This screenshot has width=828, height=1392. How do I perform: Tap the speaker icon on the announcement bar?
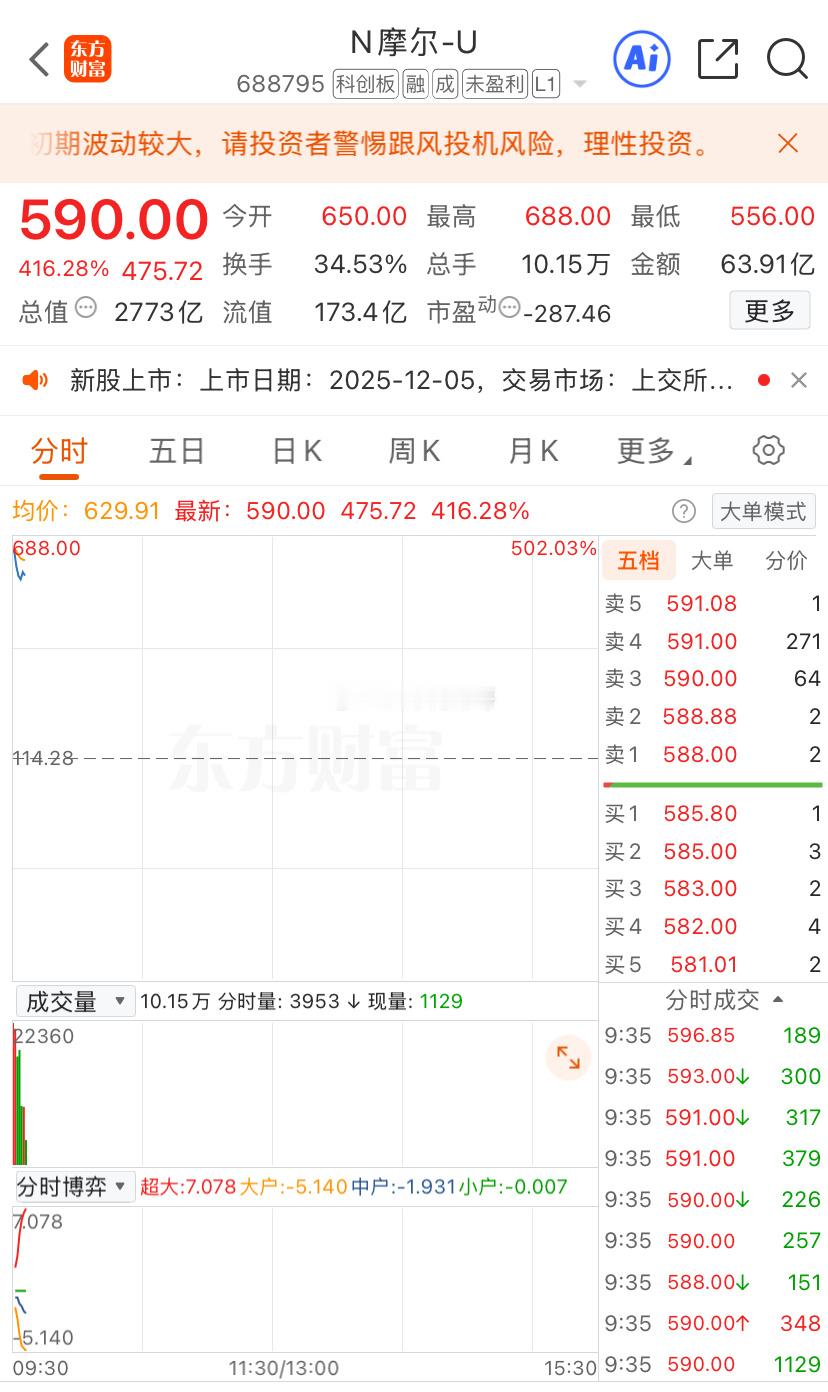point(35,380)
